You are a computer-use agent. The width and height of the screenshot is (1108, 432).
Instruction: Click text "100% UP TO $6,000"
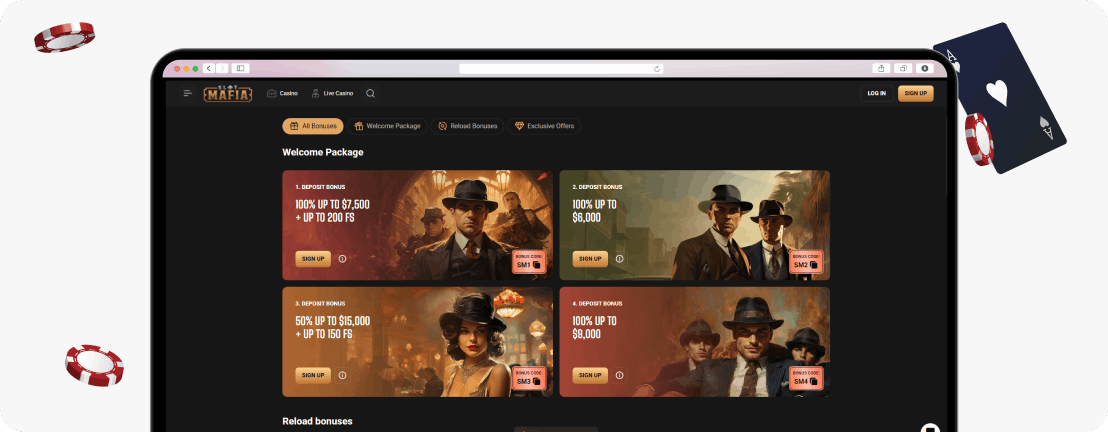coord(594,211)
